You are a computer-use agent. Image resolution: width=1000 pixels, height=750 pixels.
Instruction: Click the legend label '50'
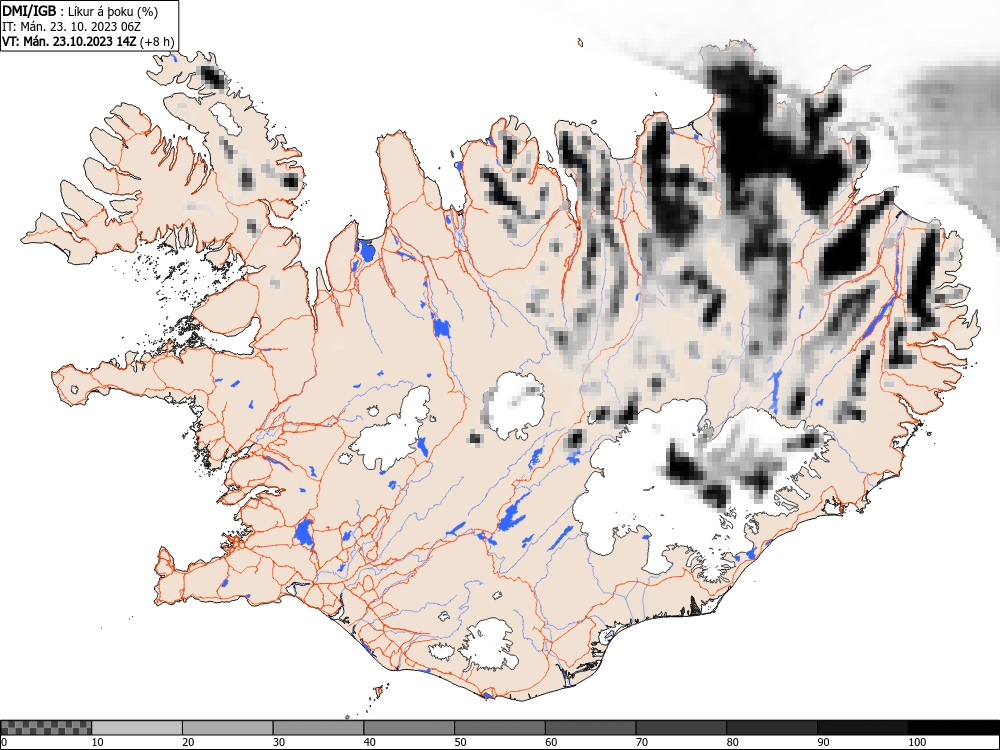460,742
